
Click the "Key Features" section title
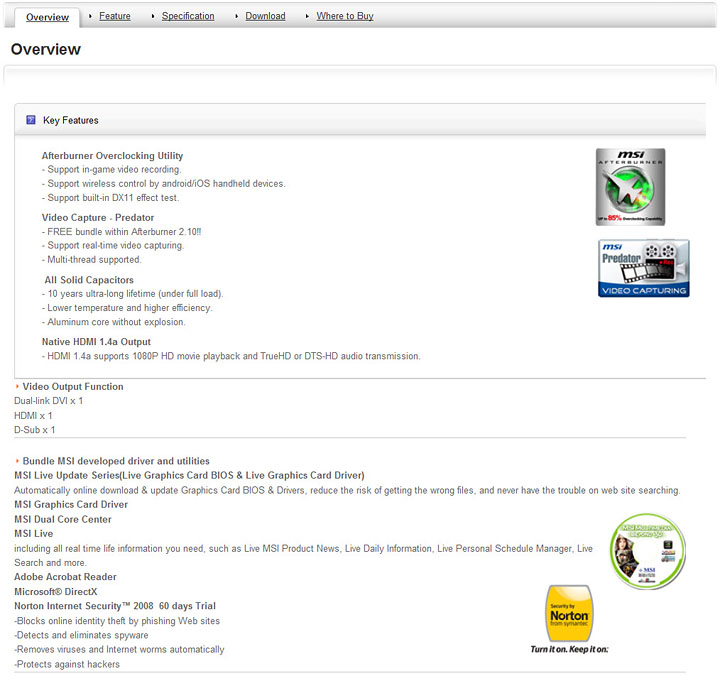coord(71,120)
